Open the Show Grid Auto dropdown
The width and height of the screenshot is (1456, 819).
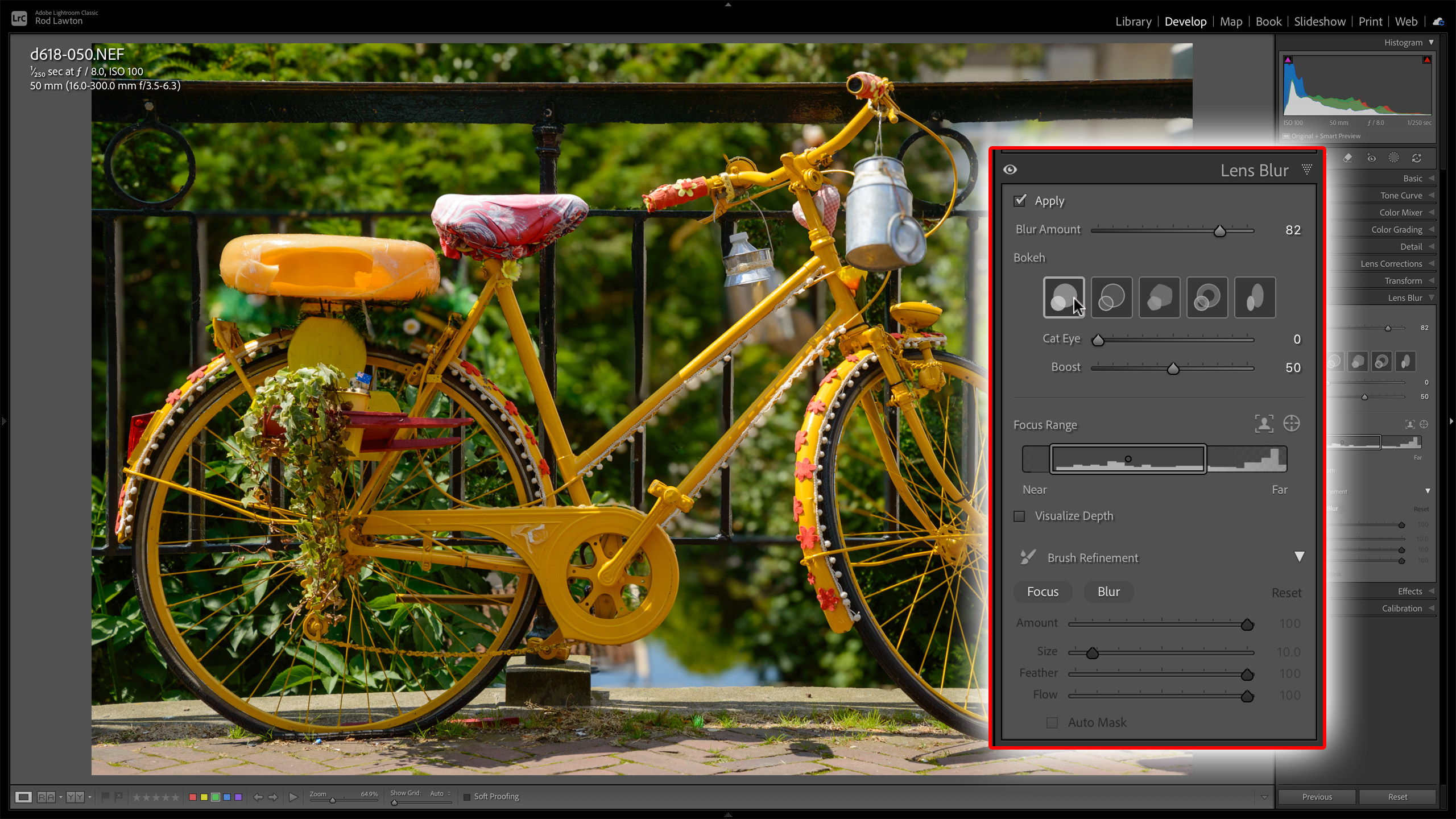440,793
